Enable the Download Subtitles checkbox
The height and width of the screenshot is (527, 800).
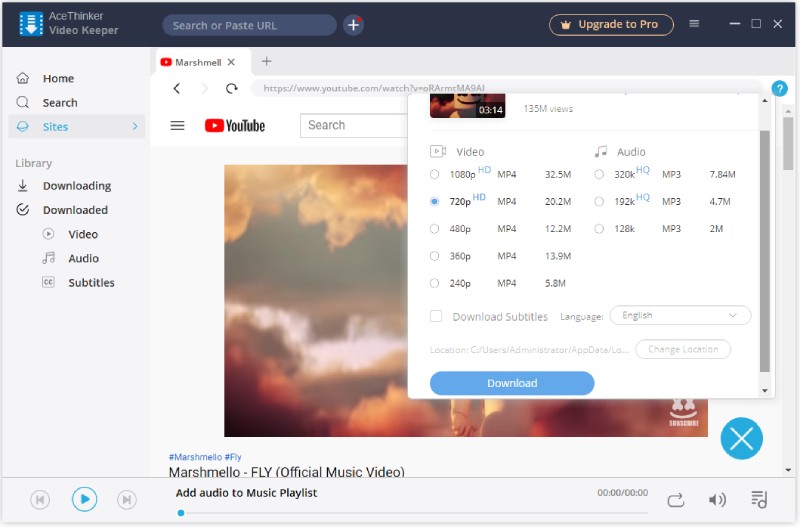(436, 316)
